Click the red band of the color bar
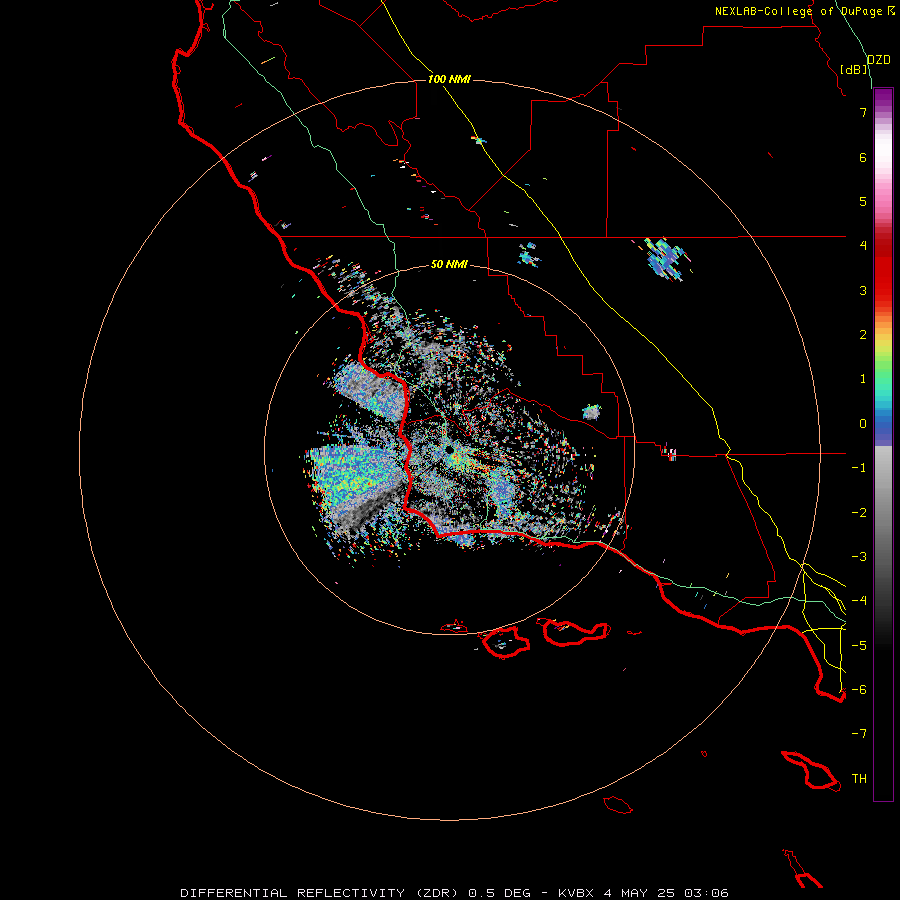 (x=883, y=270)
